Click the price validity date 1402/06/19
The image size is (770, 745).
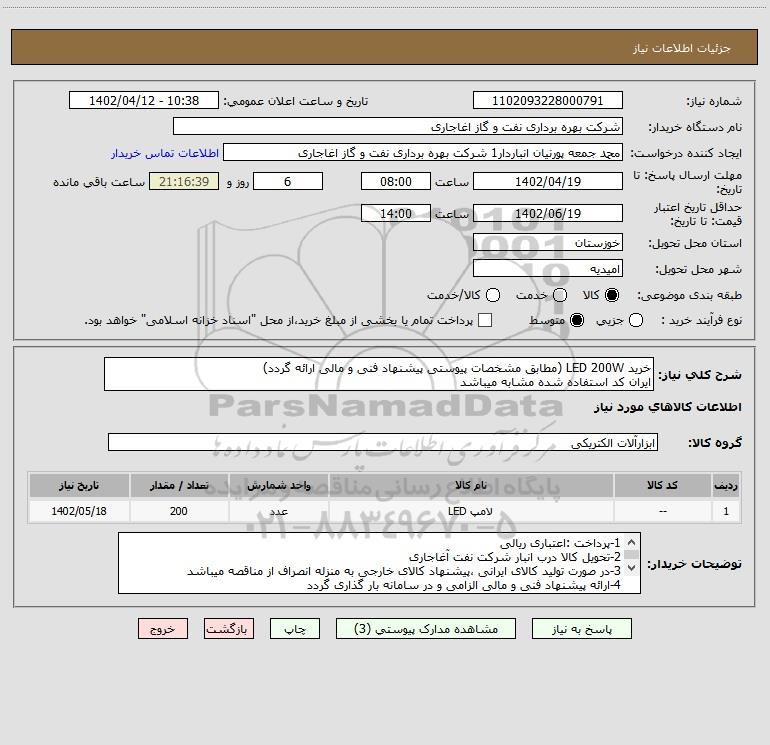point(548,213)
